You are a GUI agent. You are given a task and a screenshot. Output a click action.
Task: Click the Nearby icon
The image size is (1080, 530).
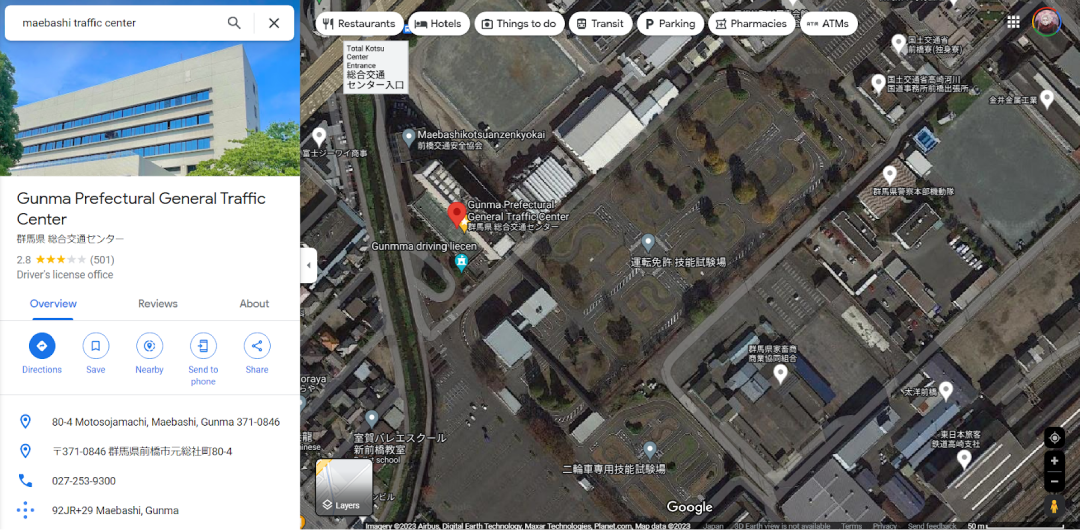[x=149, y=346]
